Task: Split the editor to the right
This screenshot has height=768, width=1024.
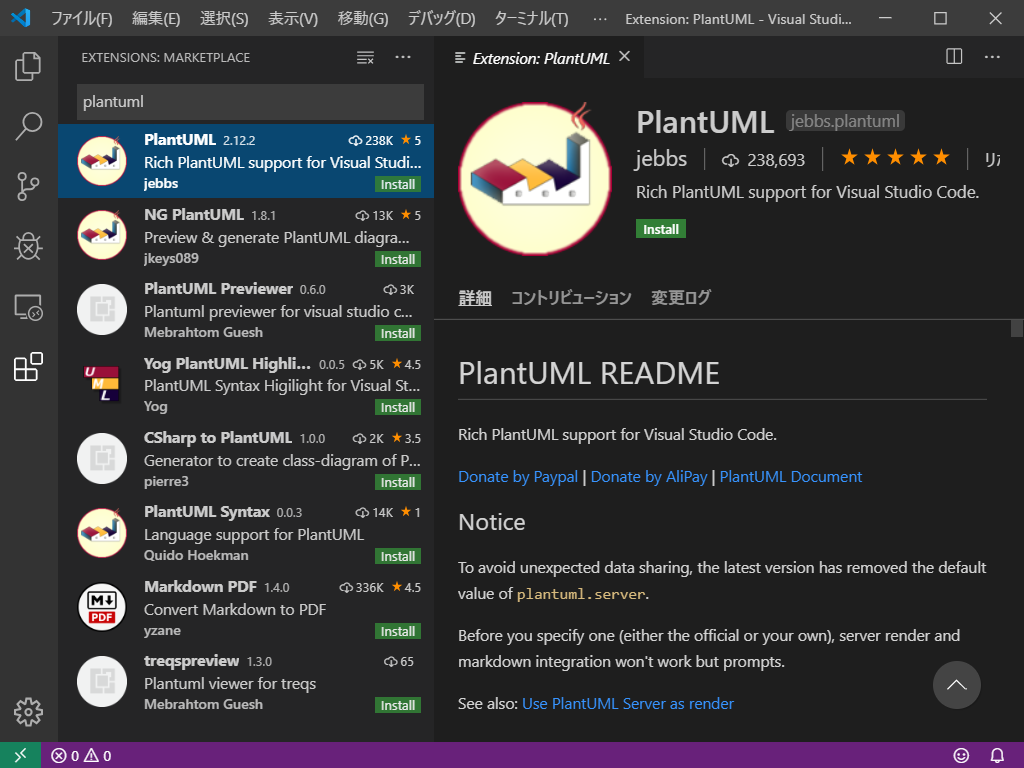Action: (953, 57)
